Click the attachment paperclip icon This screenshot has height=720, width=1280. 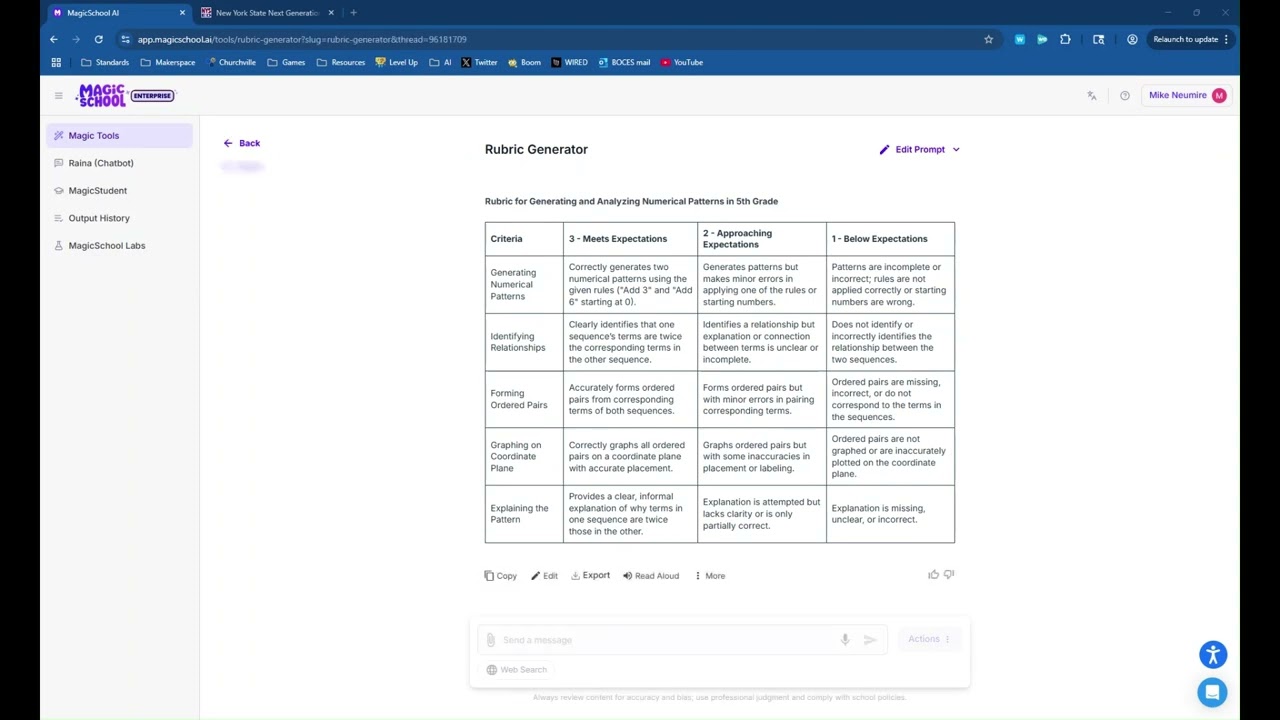[490, 640]
